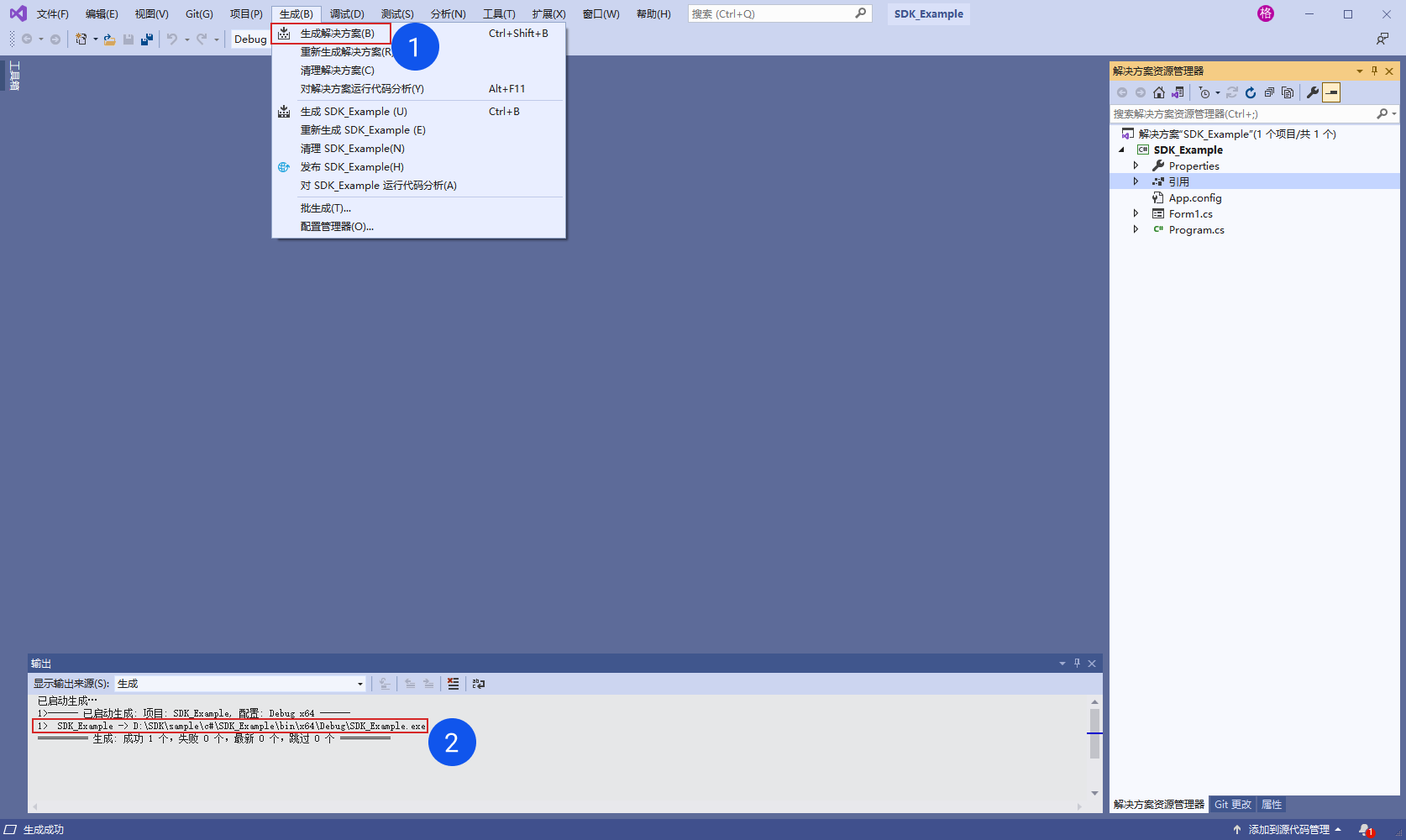Switch views icon in Solution Explorer toolbar
The height and width of the screenshot is (840, 1406).
[x=1178, y=92]
